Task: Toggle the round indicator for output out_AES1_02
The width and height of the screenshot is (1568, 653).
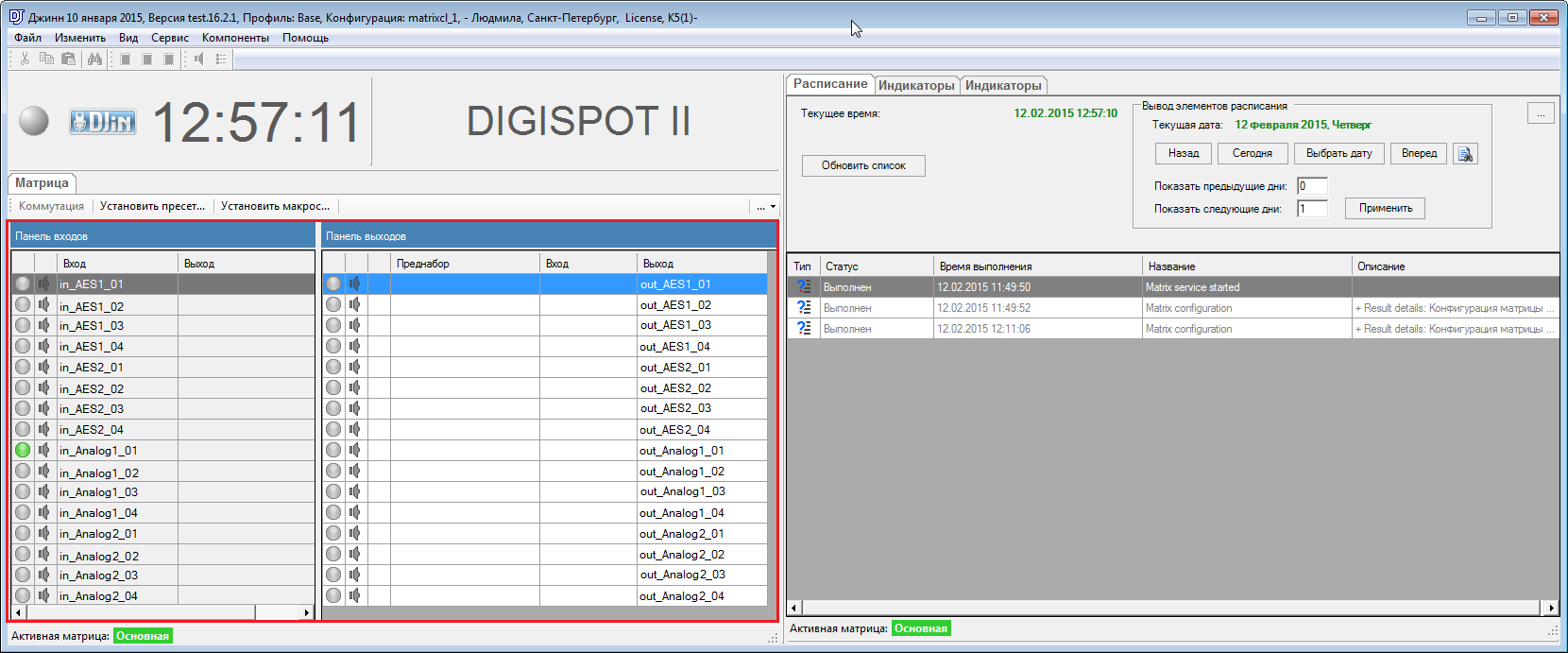Action: (333, 304)
